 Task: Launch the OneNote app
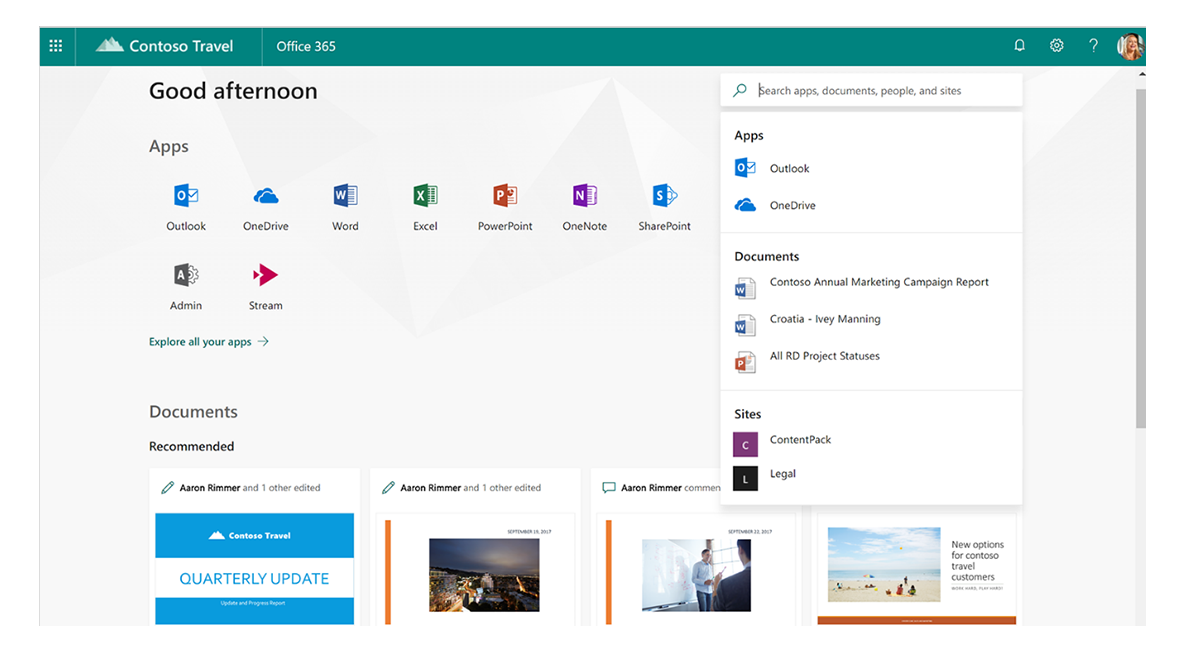click(x=585, y=206)
